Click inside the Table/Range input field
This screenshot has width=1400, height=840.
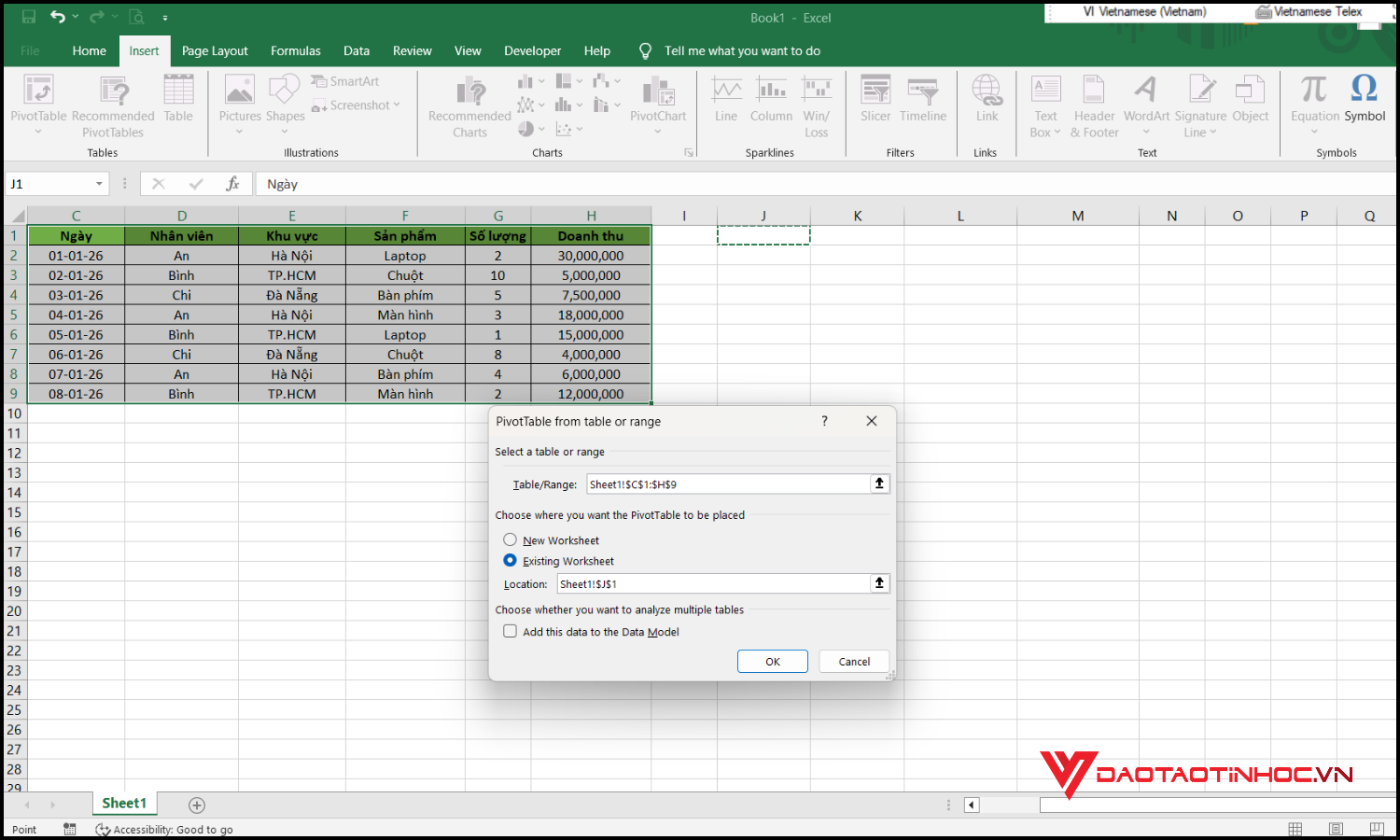(x=728, y=483)
